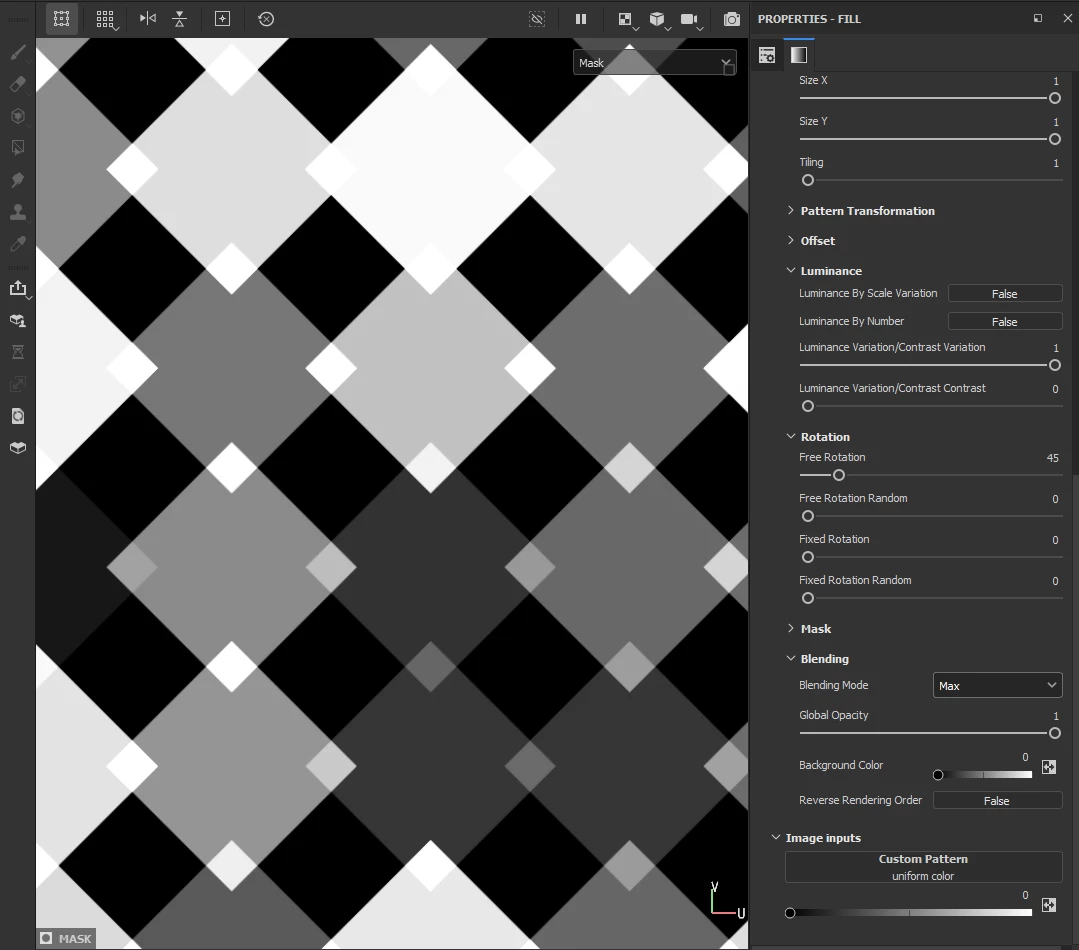Viewport: 1079px width, 950px height.
Task: Select the Paint brush tool
Action: tap(18, 52)
